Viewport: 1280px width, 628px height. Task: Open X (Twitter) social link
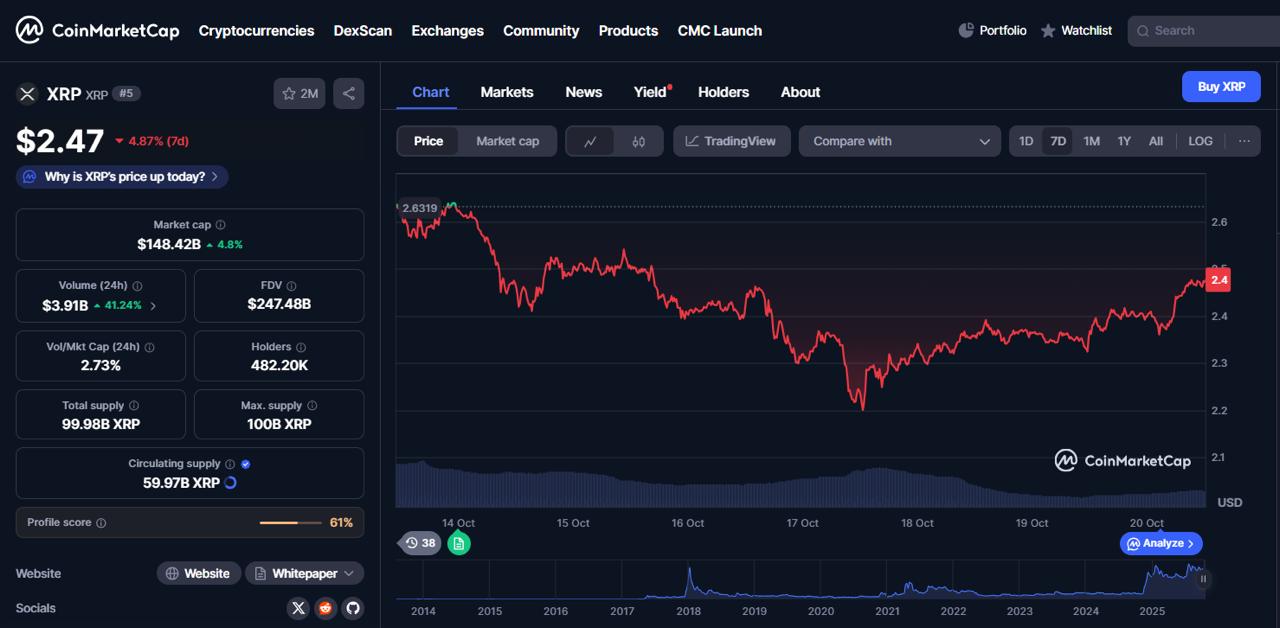298,608
